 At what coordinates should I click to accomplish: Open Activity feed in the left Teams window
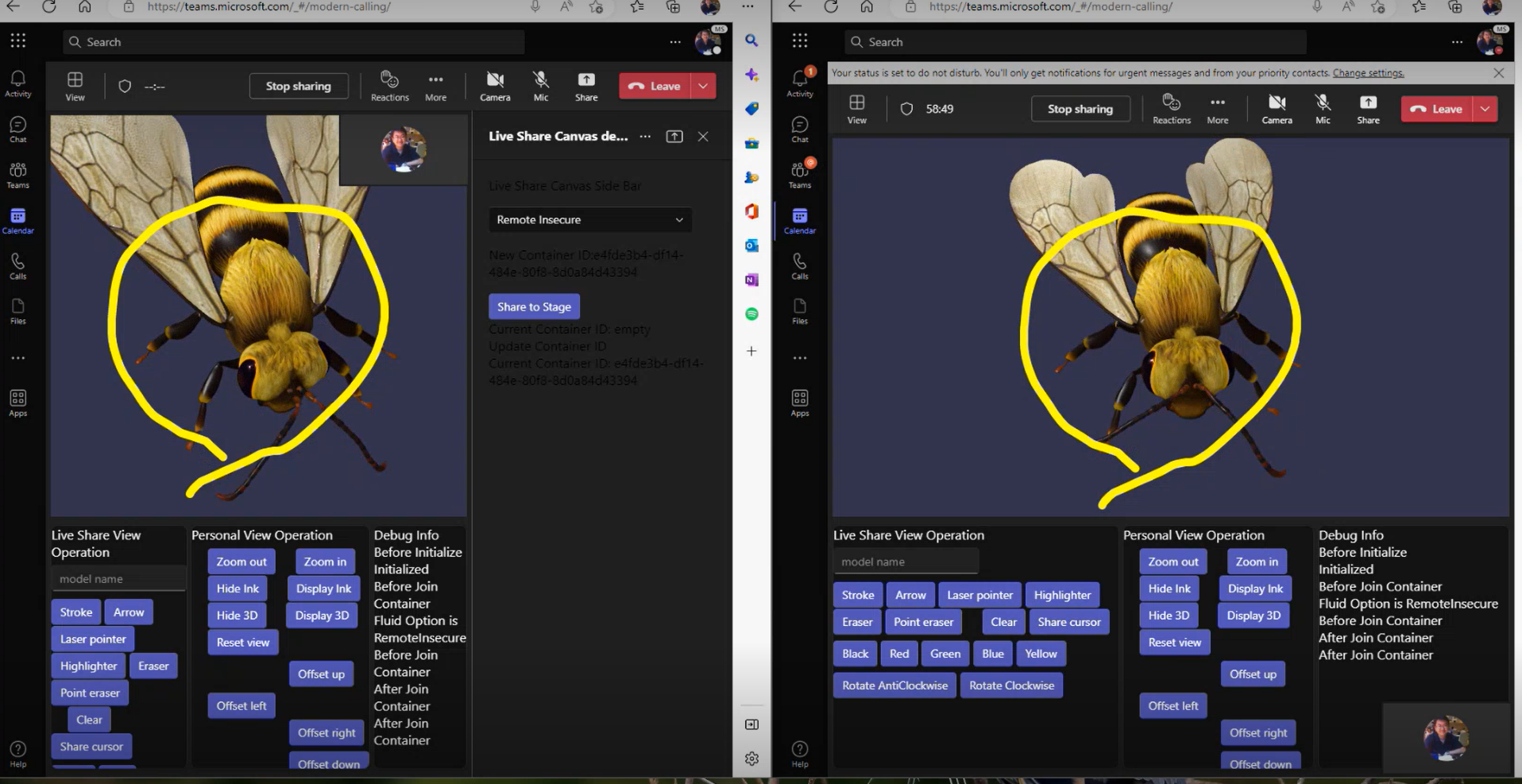pos(17,83)
